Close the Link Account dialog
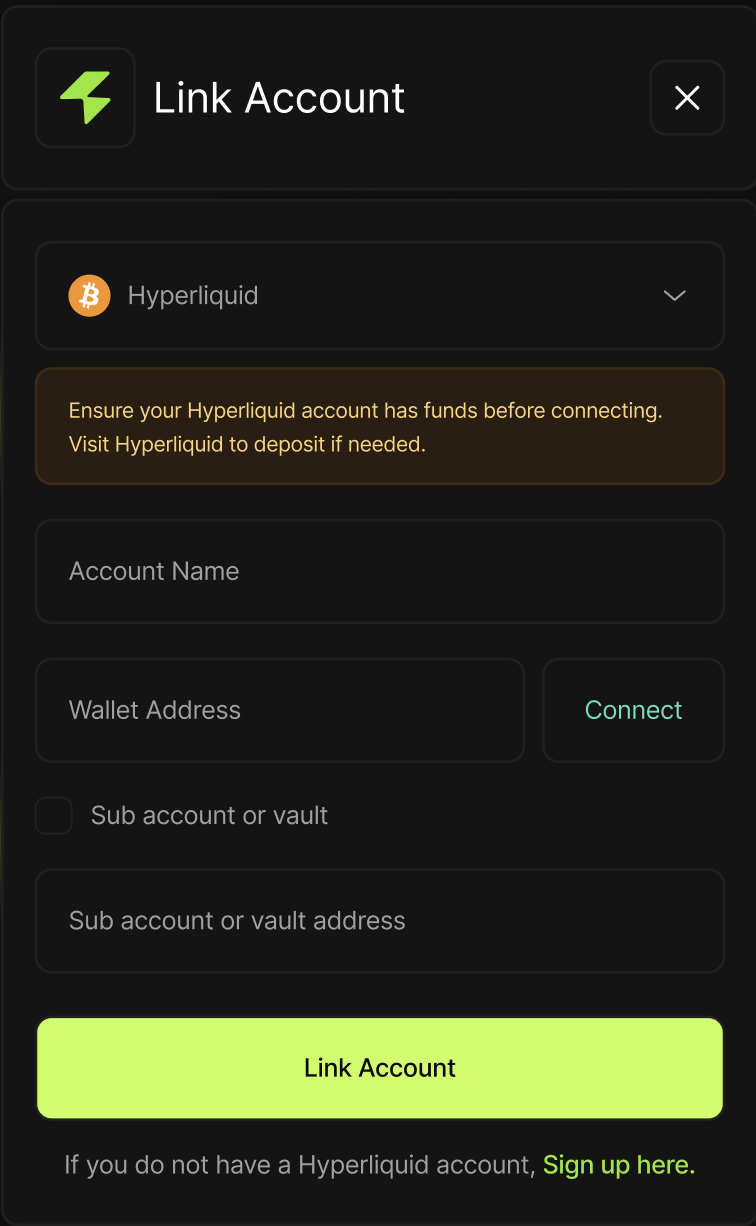The height and width of the screenshot is (1226, 756). coord(687,98)
